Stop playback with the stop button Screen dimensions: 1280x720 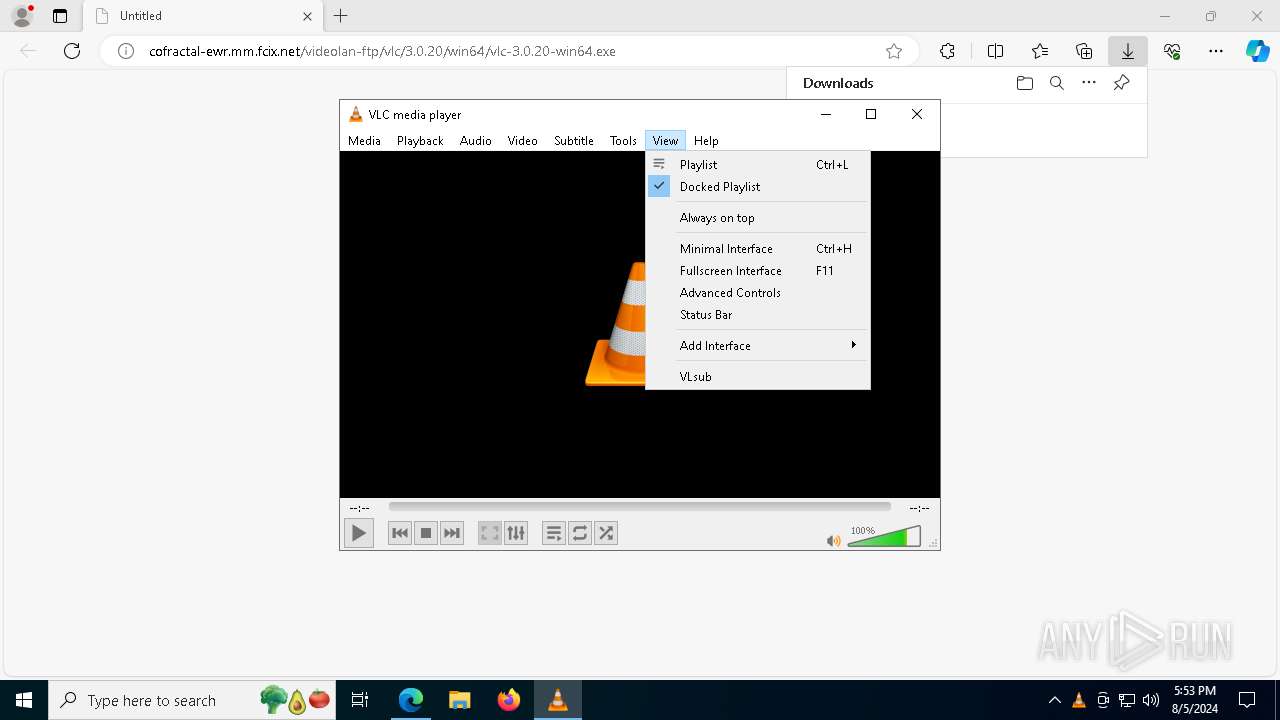tap(425, 534)
